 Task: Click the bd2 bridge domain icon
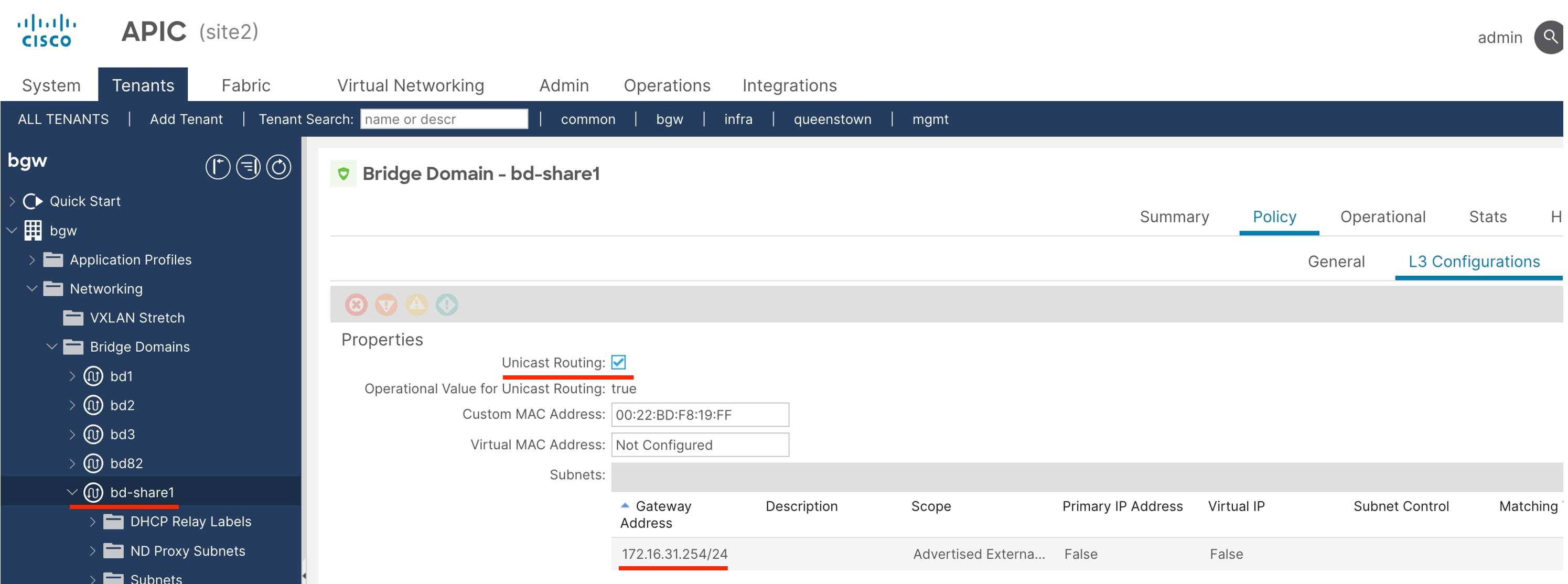pos(93,405)
